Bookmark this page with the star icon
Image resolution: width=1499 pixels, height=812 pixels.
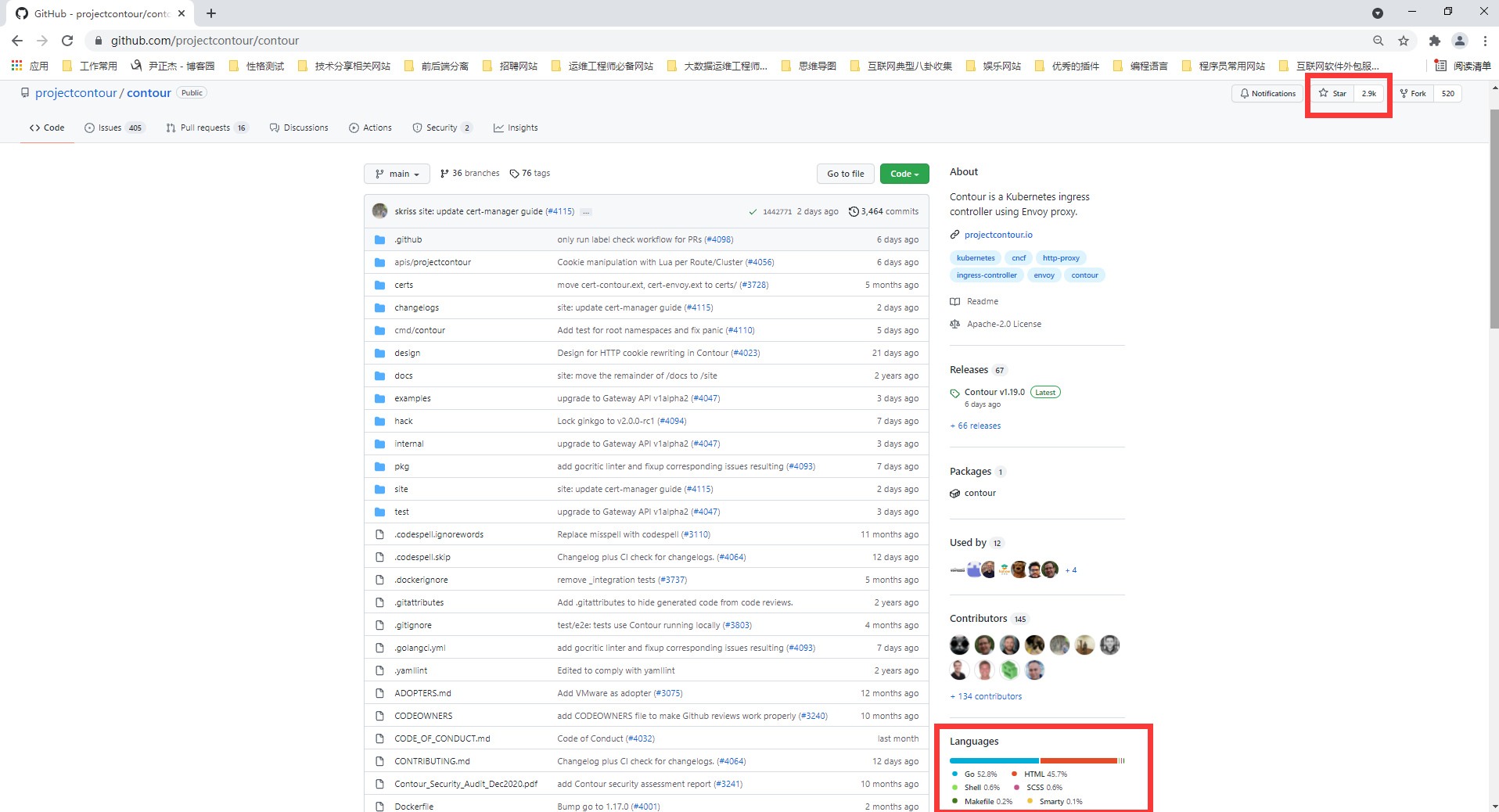[1404, 41]
